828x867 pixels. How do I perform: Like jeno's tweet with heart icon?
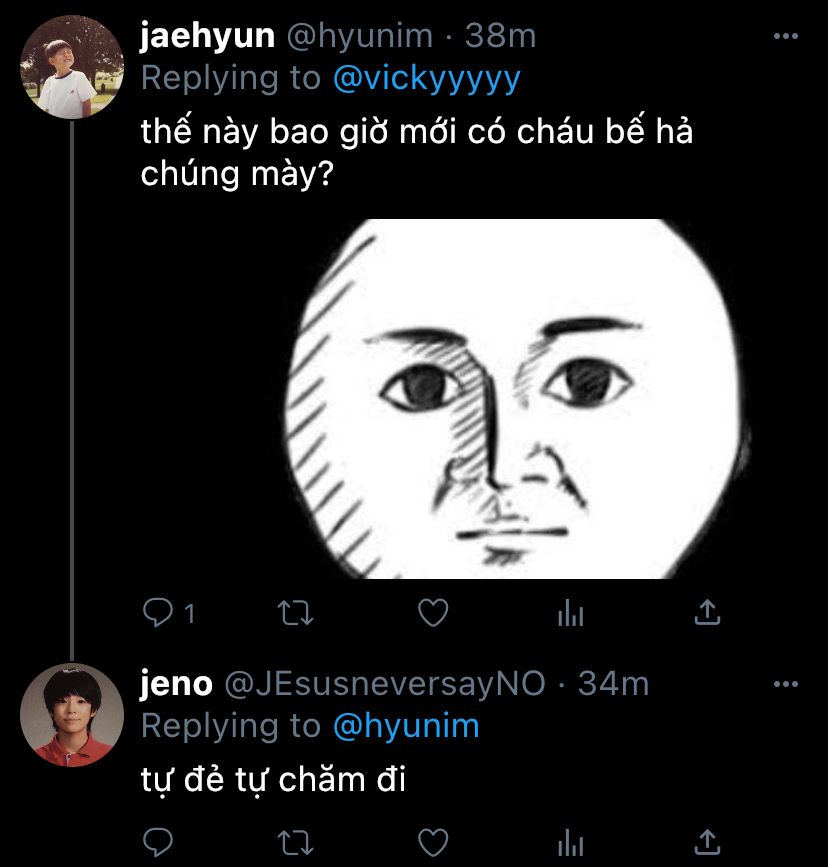coord(433,843)
